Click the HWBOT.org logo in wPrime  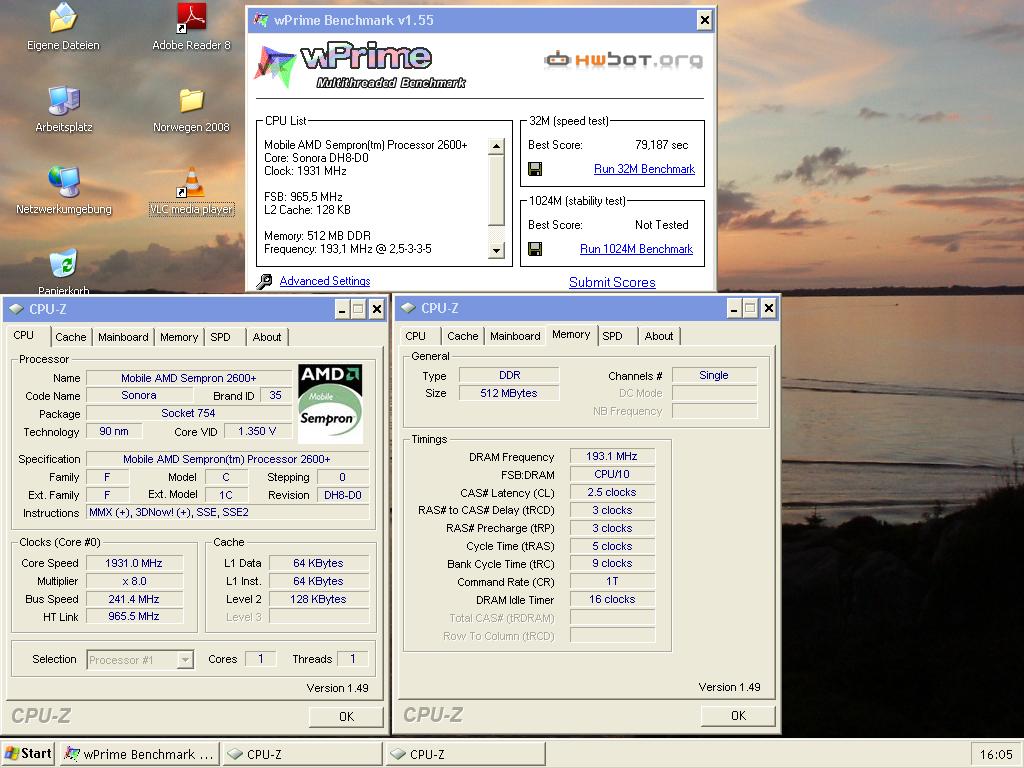(x=624, y=60)
